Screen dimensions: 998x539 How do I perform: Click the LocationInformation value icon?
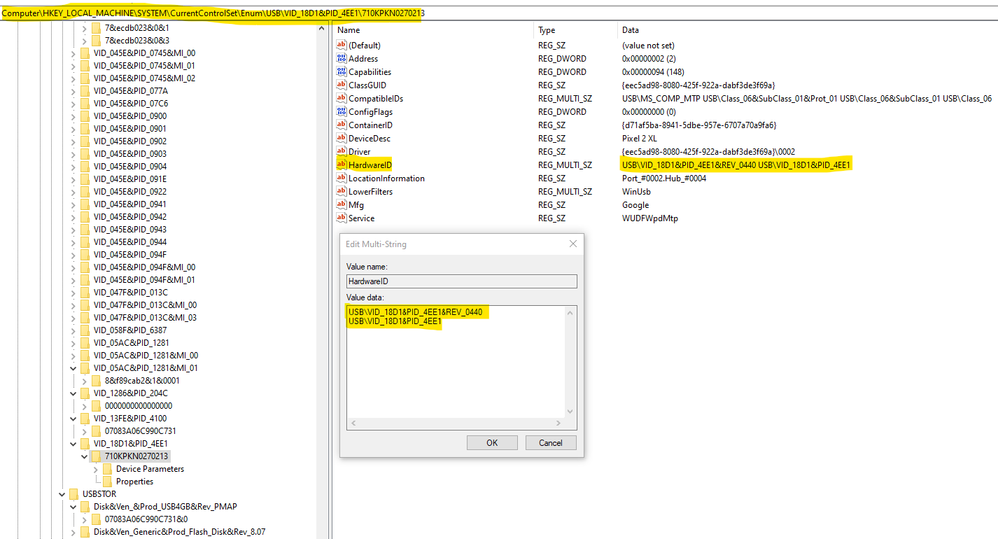(341, 178)
